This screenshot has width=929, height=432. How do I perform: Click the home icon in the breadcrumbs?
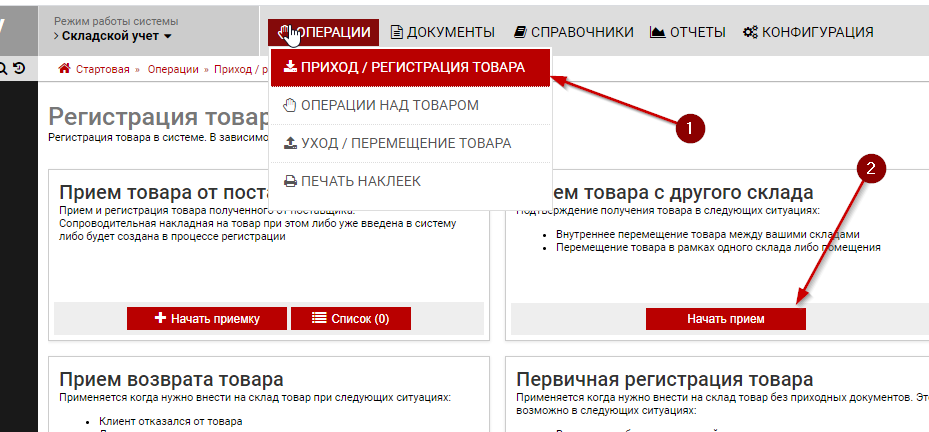click(65, 69)
